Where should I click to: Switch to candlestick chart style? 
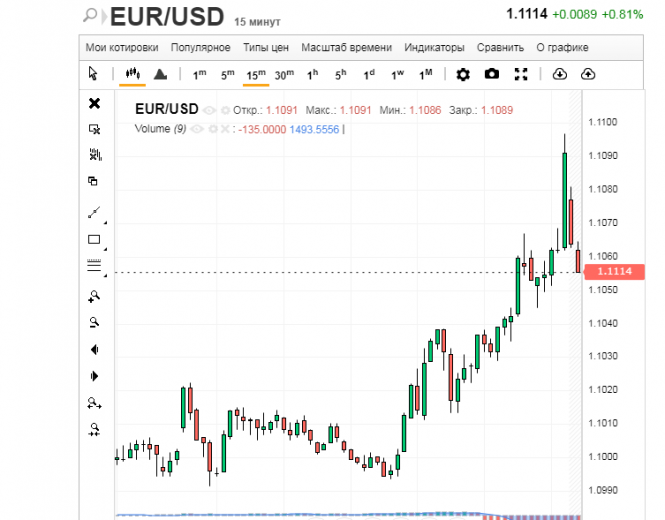pos(132,74)
